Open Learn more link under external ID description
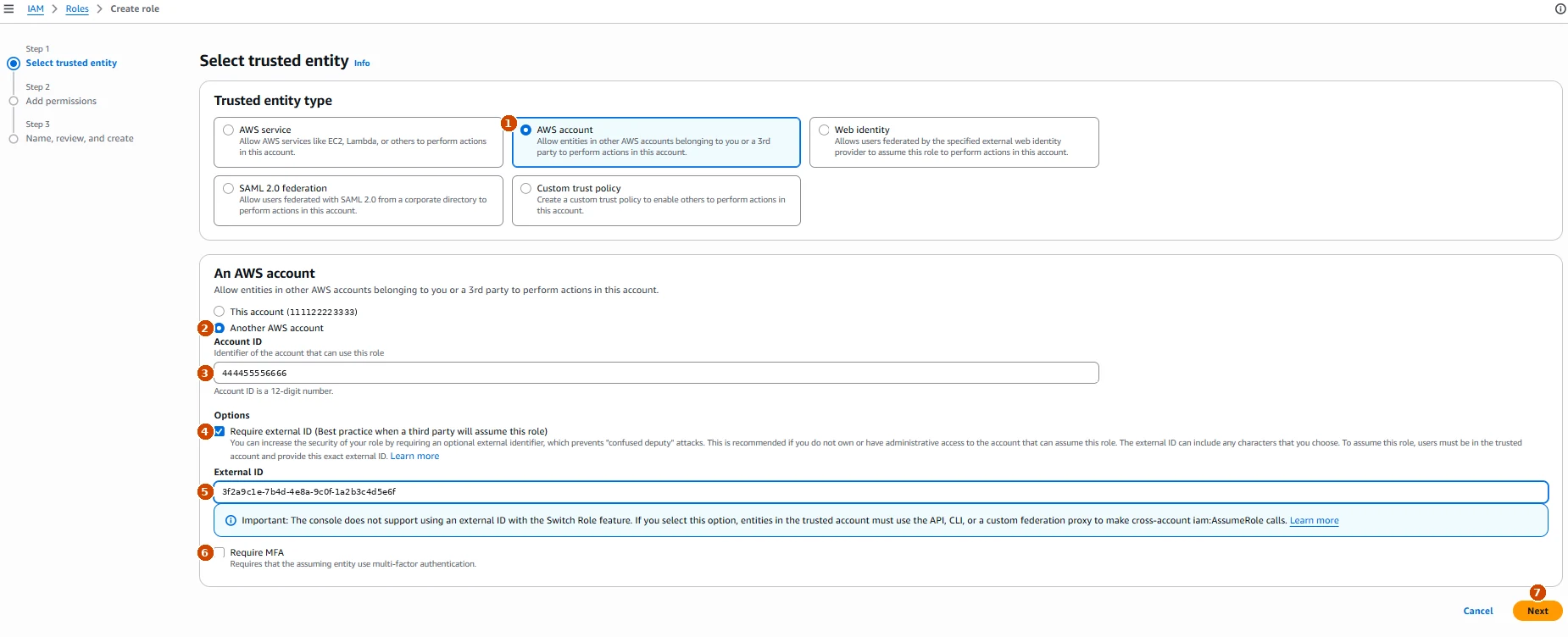1568x637 pixels. click(414, 456)
